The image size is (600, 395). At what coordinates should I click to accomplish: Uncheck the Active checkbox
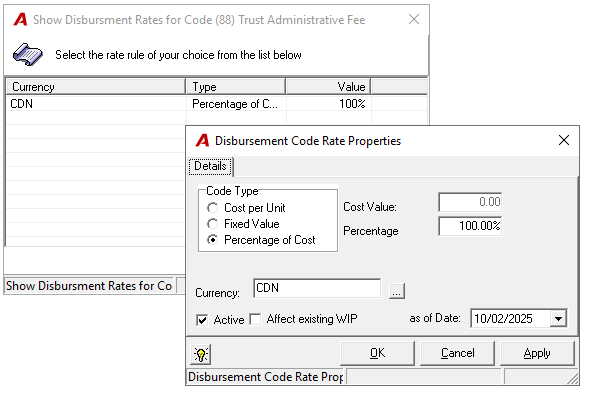pyautogui.click(x=202, y=320)
